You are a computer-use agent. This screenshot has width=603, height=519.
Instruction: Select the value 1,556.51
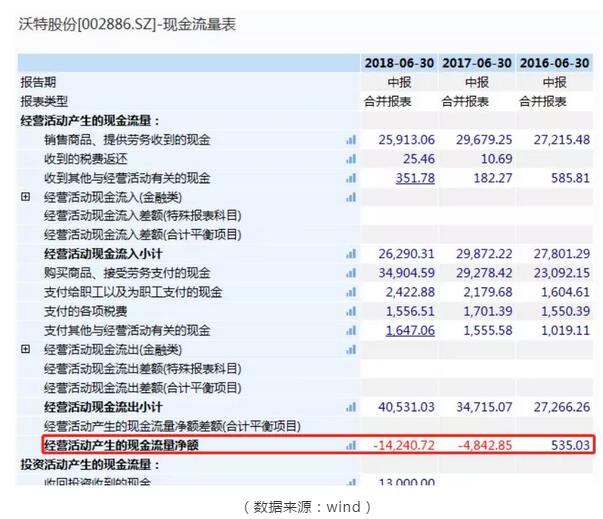[x=410, y=311]
